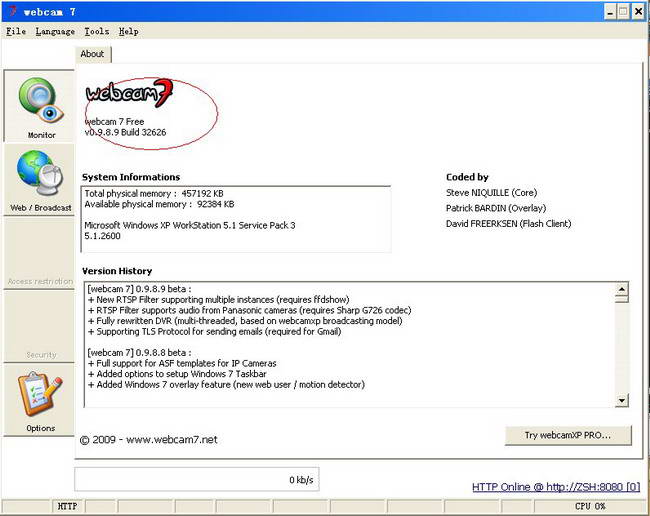
Task: Click the Try webcamXP PRO button
Action: [568, 435]
